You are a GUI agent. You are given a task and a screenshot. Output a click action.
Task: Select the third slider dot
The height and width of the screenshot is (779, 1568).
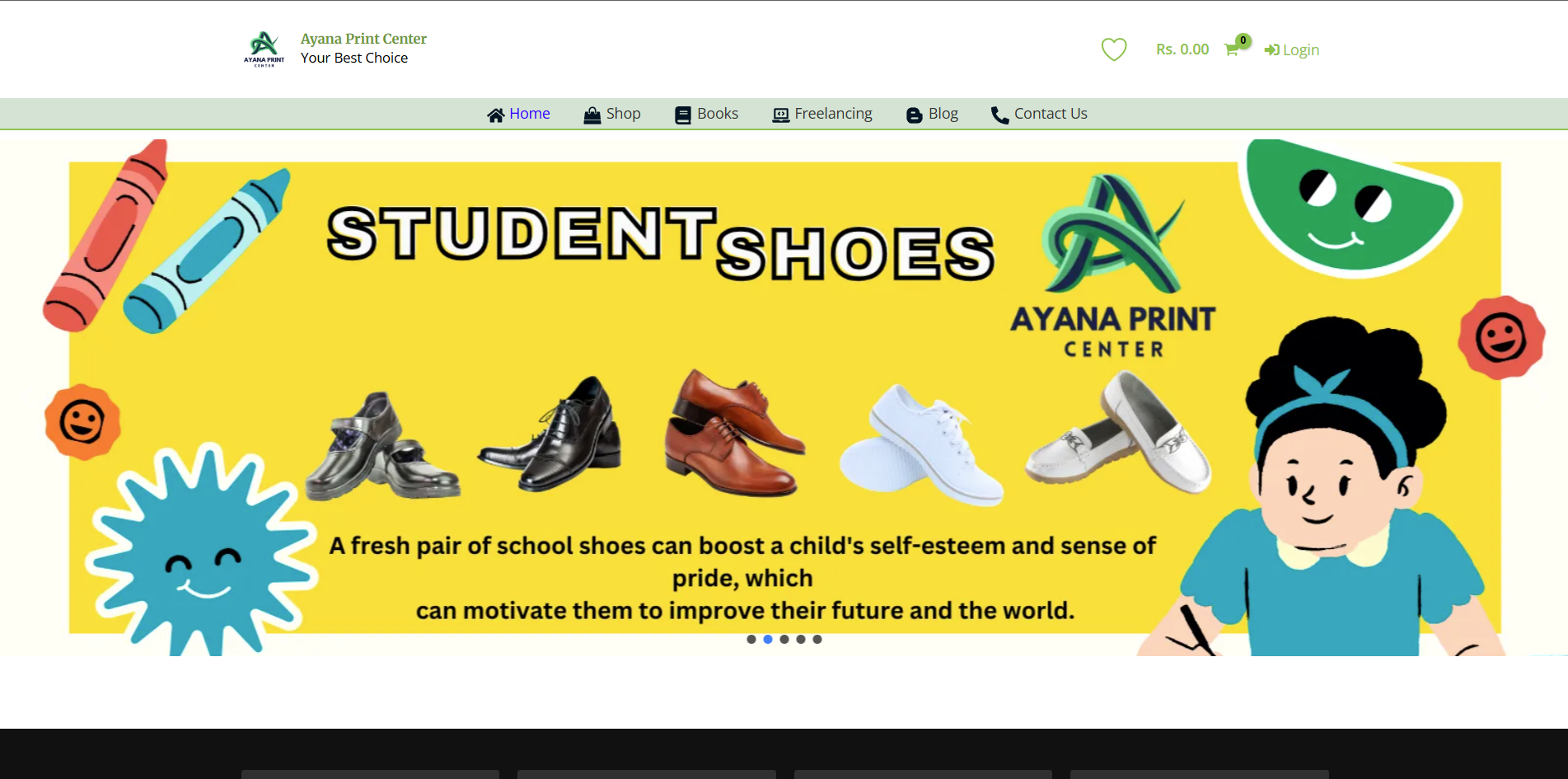(784, 639)
